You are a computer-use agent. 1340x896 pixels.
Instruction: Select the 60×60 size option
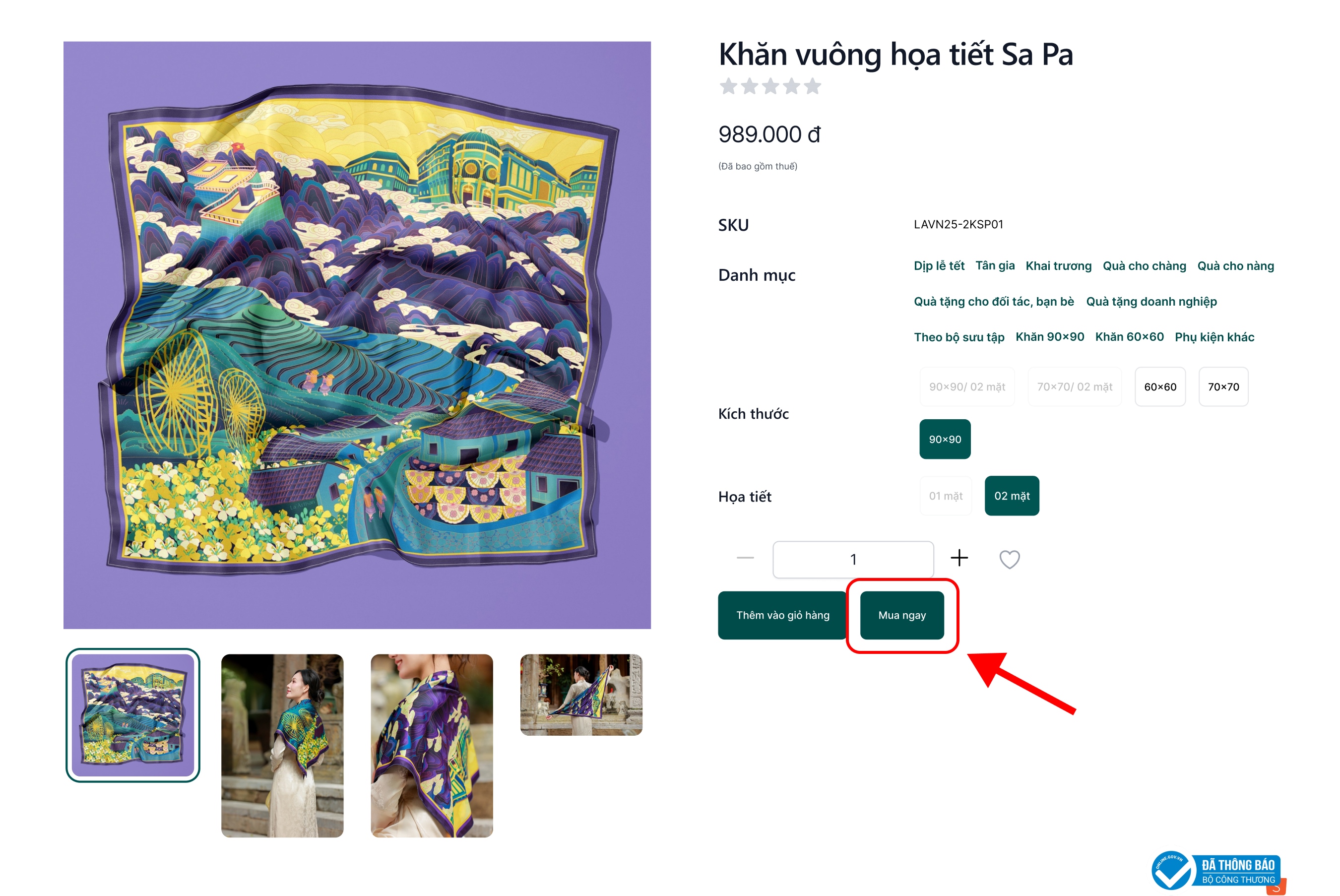click(x=1159, y=387)
